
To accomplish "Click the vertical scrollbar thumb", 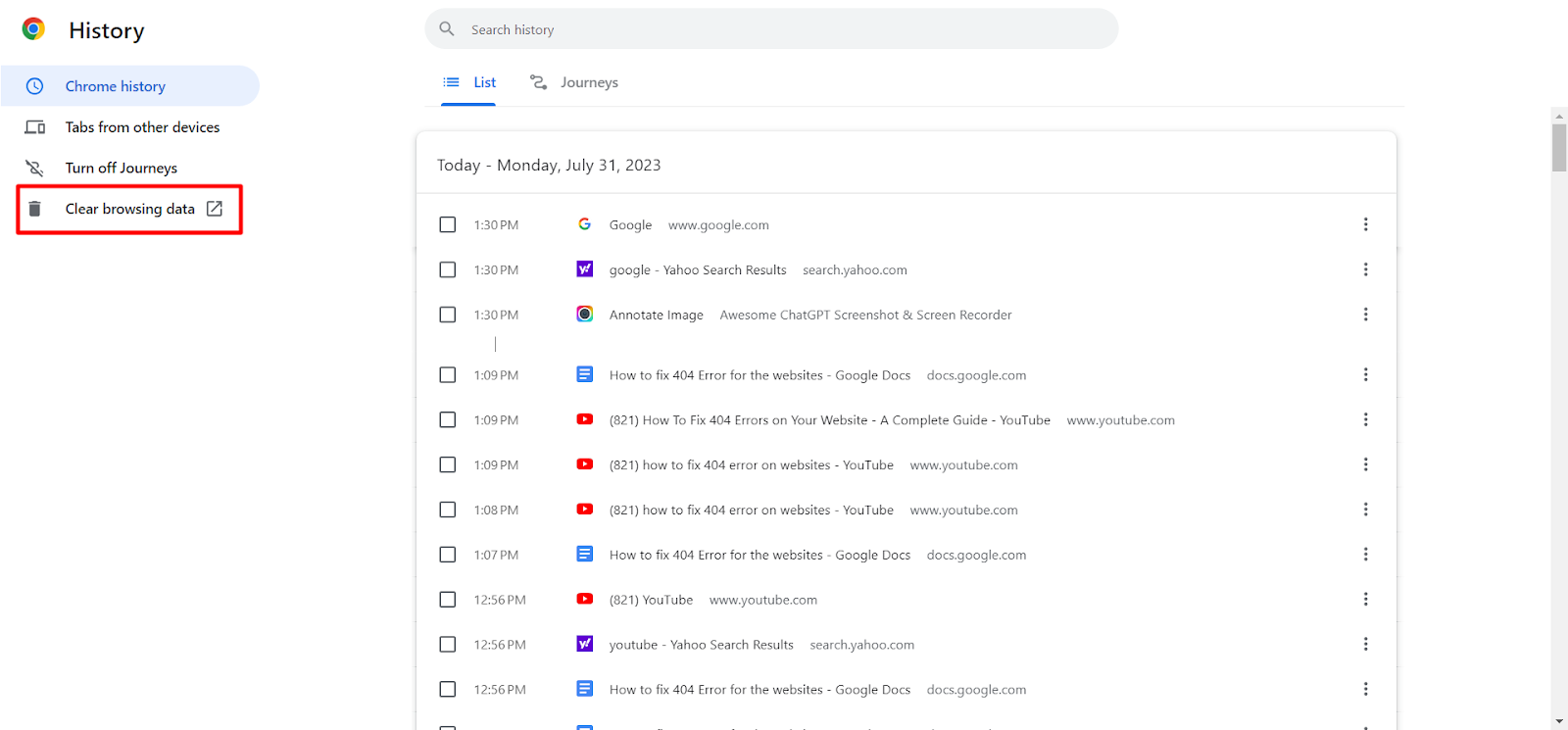I will [x=1559, y=147].
